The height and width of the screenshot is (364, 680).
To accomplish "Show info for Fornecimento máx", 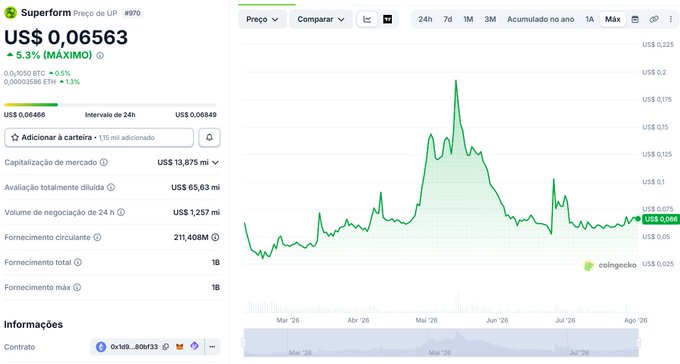I will [x=77, y=287].
